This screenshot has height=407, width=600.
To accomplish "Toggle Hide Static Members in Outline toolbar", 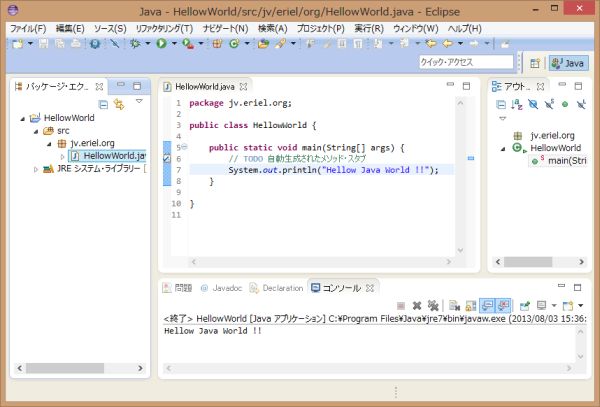I will coord(549,104).
